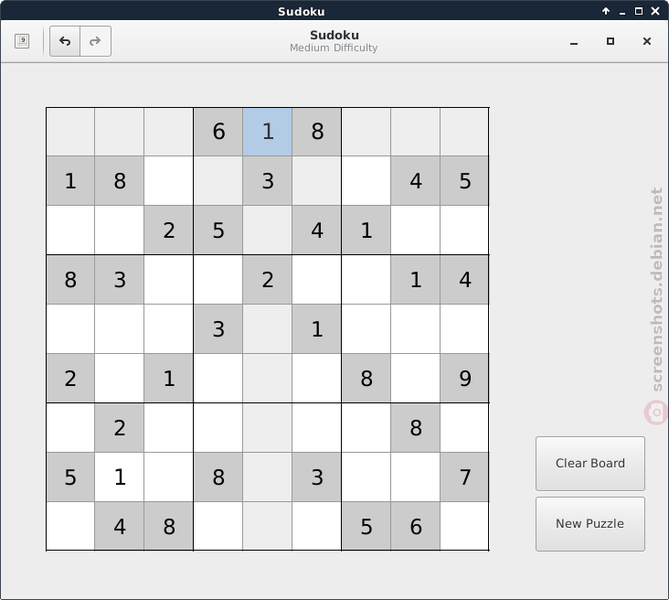
Task: Undo the last move
Action: click(x=65, y=41)
